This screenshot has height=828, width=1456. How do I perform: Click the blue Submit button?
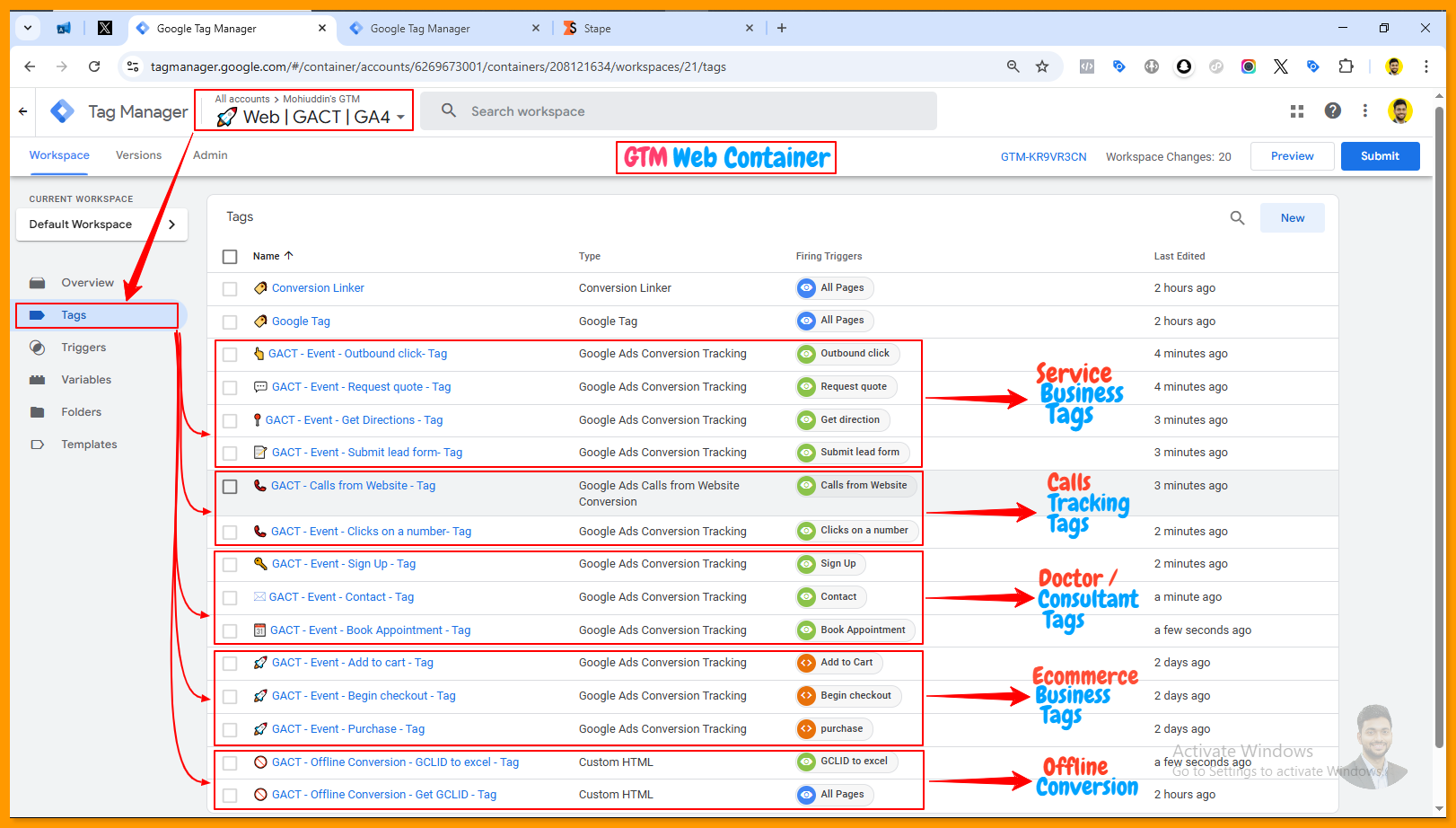[x=1379, y=156]
